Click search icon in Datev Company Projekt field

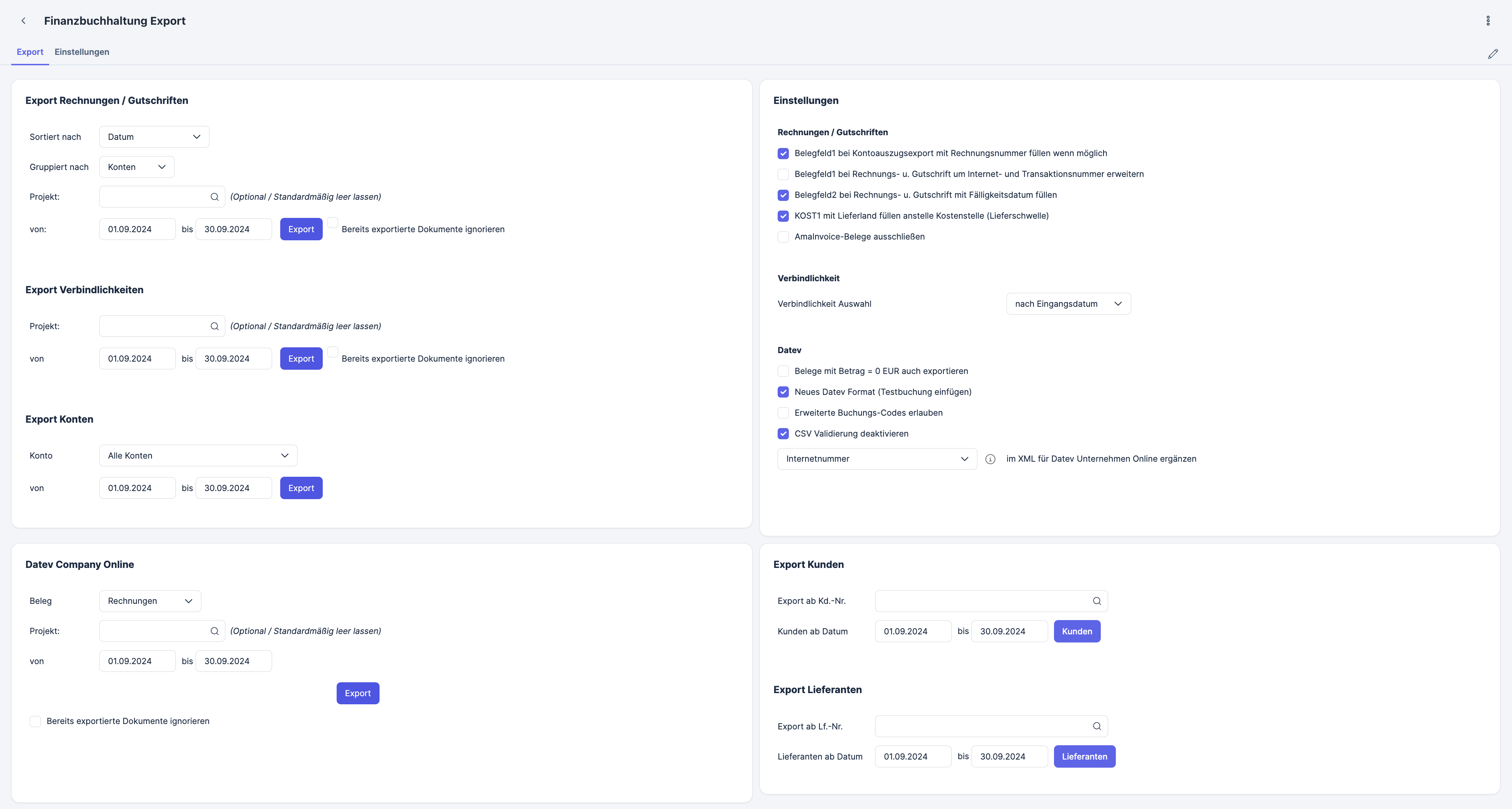click(x=214, y=631)
